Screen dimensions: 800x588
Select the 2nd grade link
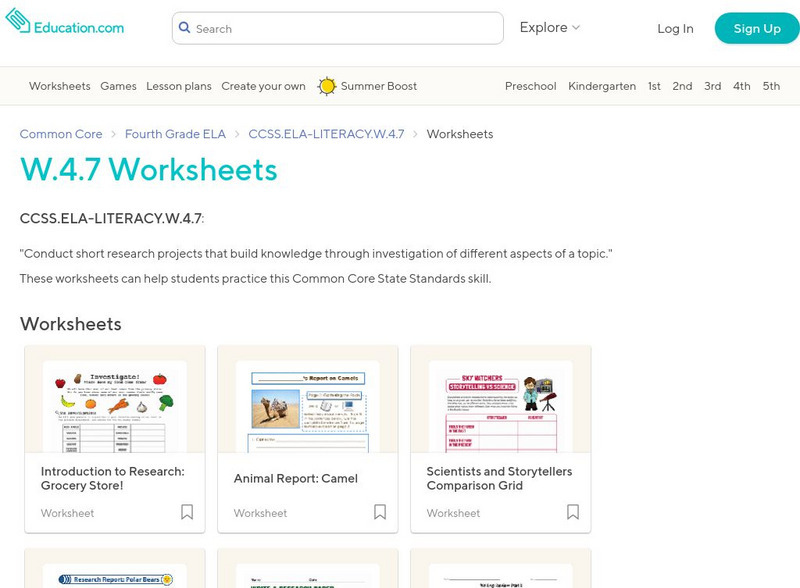tap(682, 86)
